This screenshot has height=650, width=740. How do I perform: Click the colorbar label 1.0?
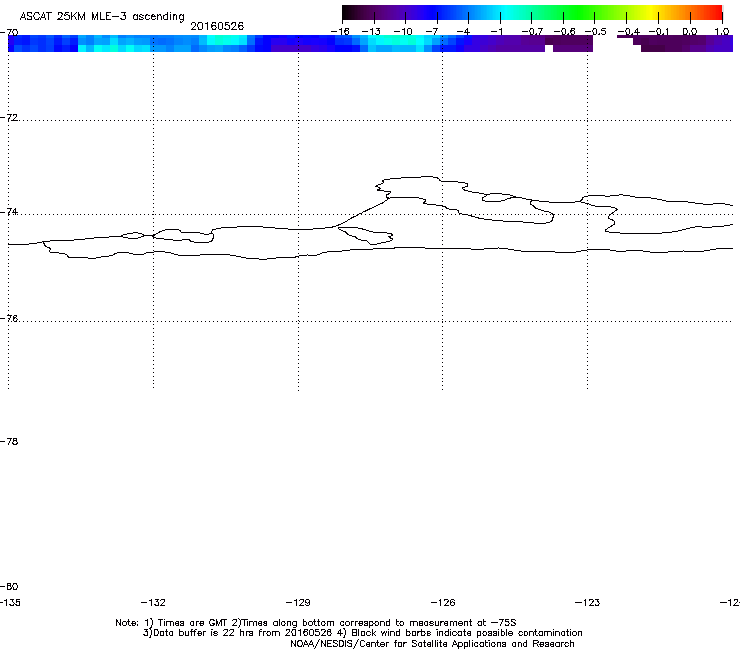(722, 32)
